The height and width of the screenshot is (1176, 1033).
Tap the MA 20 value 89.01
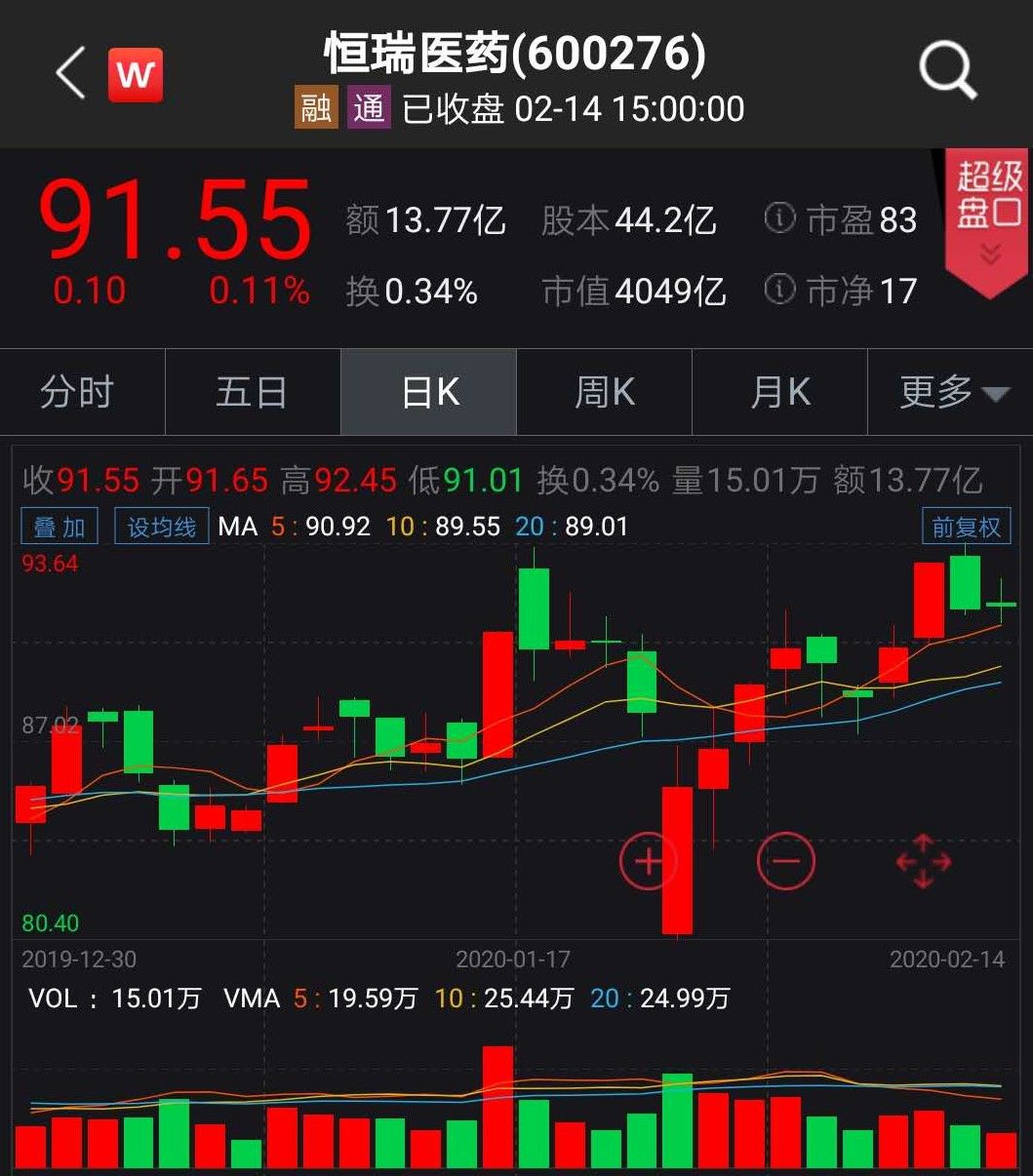[x=597, y=528]
